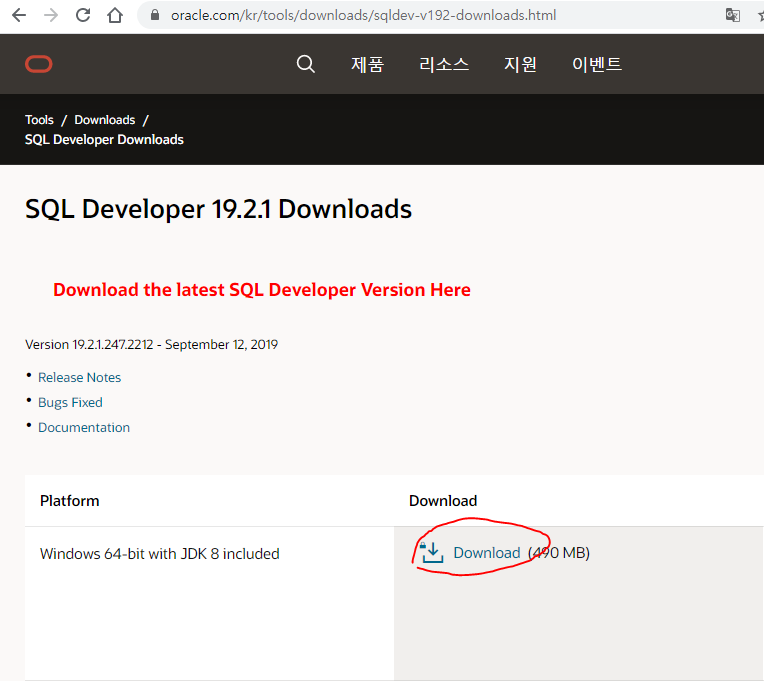Open the translate page icon
This screenshot has width=764, height=681.
pyautogui.click(x=732, y=15)
